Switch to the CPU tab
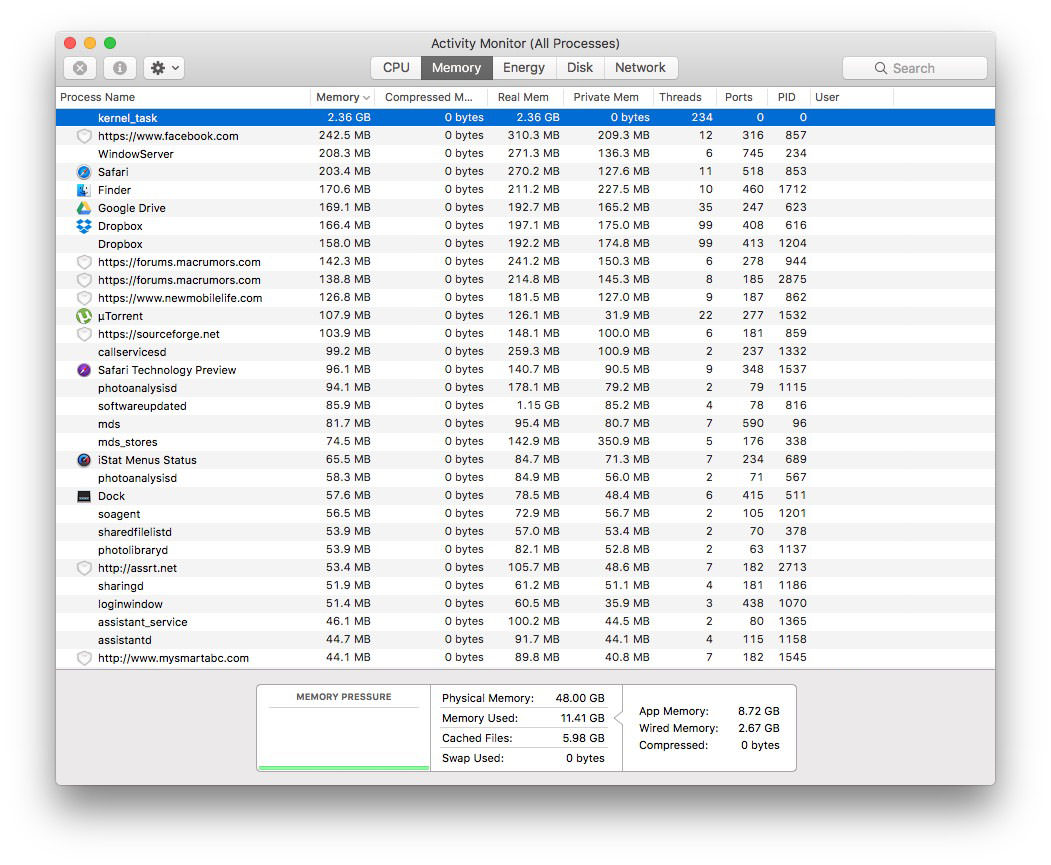 coord(396,68)
